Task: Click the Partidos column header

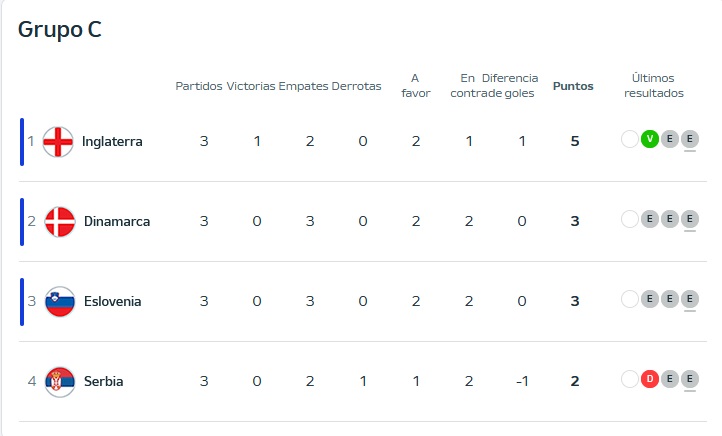Action: (x=199, y=86)
